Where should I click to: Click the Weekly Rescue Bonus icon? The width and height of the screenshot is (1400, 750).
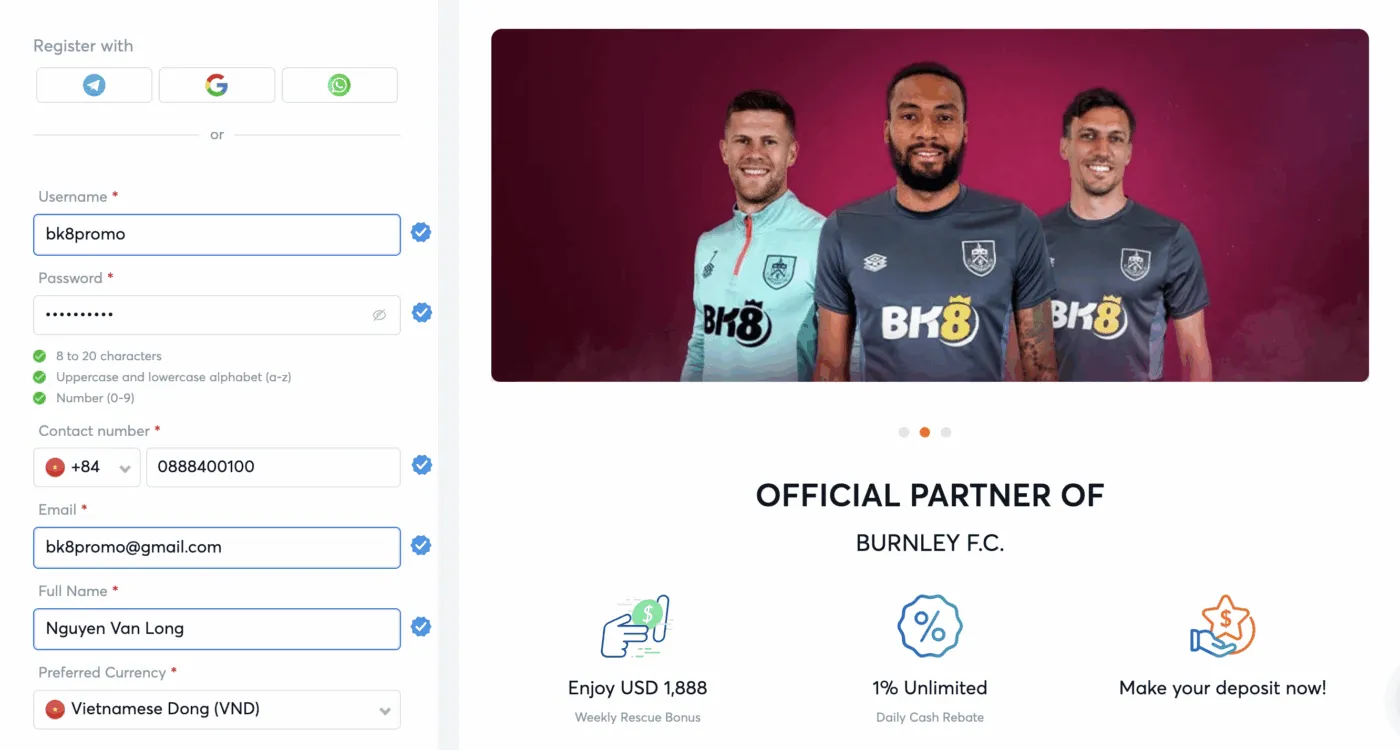tap(636, 627)
